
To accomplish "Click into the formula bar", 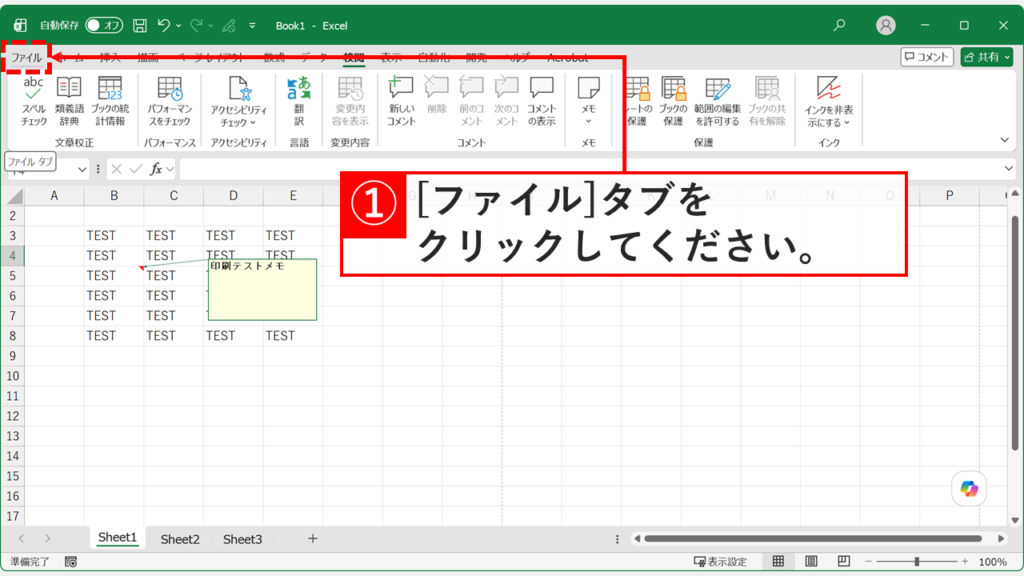I will coord(591,169).
